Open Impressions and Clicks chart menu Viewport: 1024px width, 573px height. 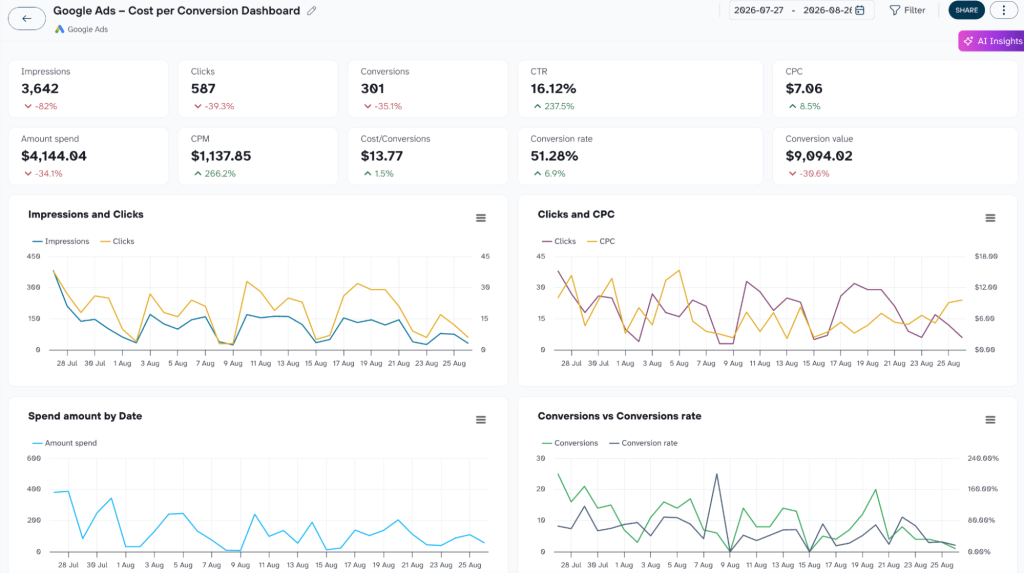[x=481, y=218]
